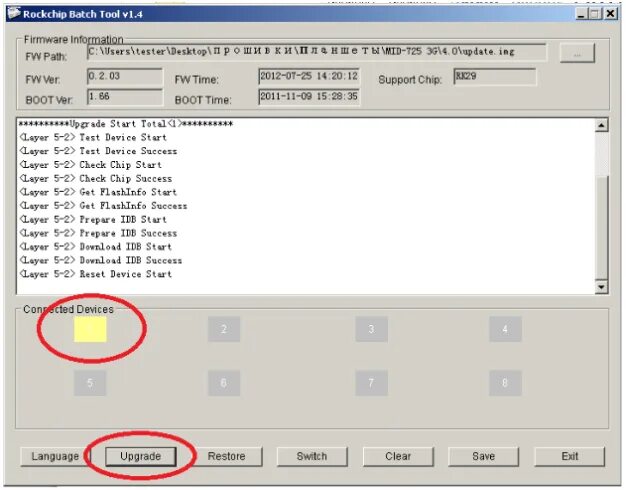Select the yellow connected device slot 1
Screen dimensions: 626x490
(x=90, y=329)
